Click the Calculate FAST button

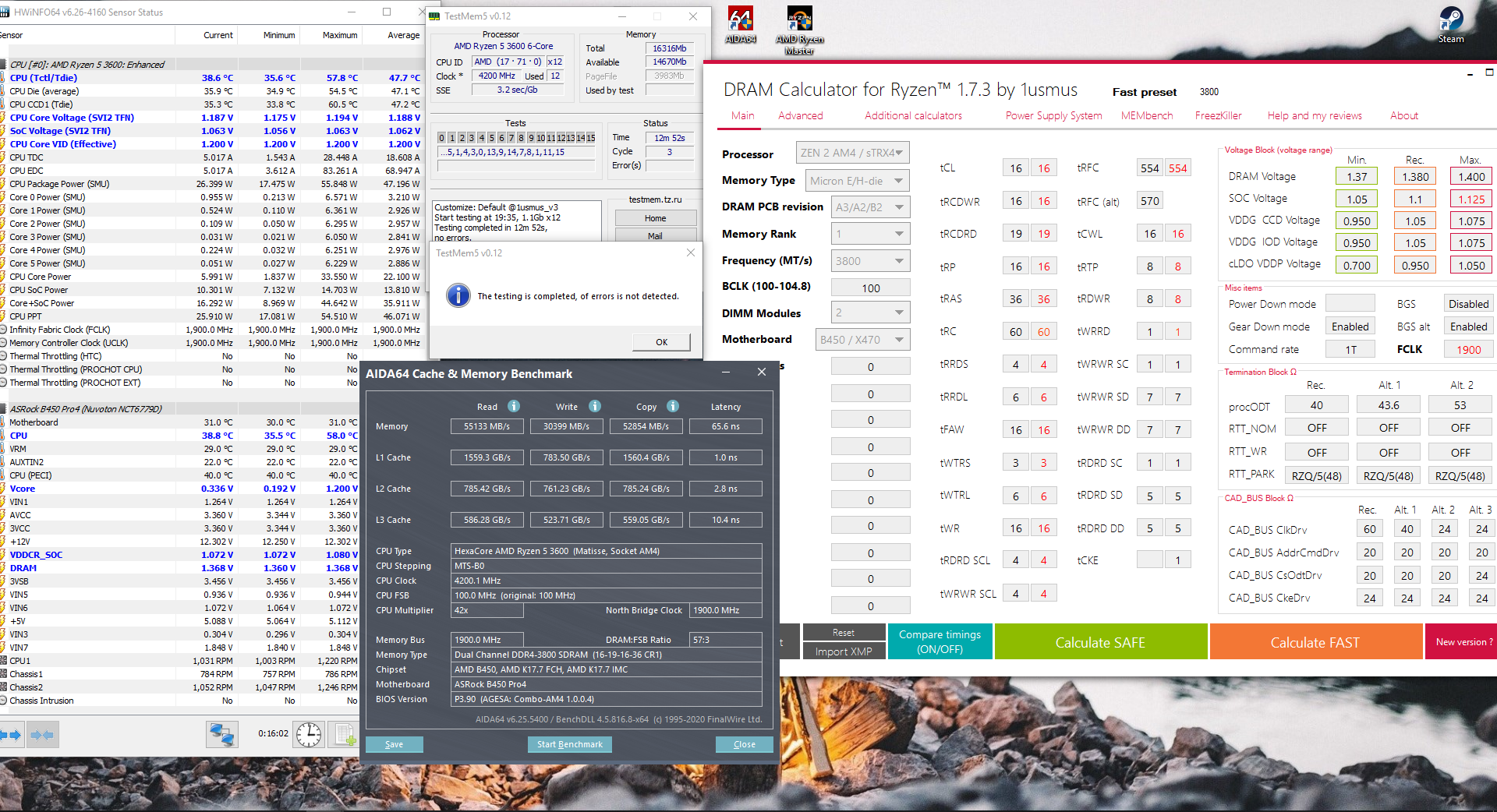(x=1315, y=642)
